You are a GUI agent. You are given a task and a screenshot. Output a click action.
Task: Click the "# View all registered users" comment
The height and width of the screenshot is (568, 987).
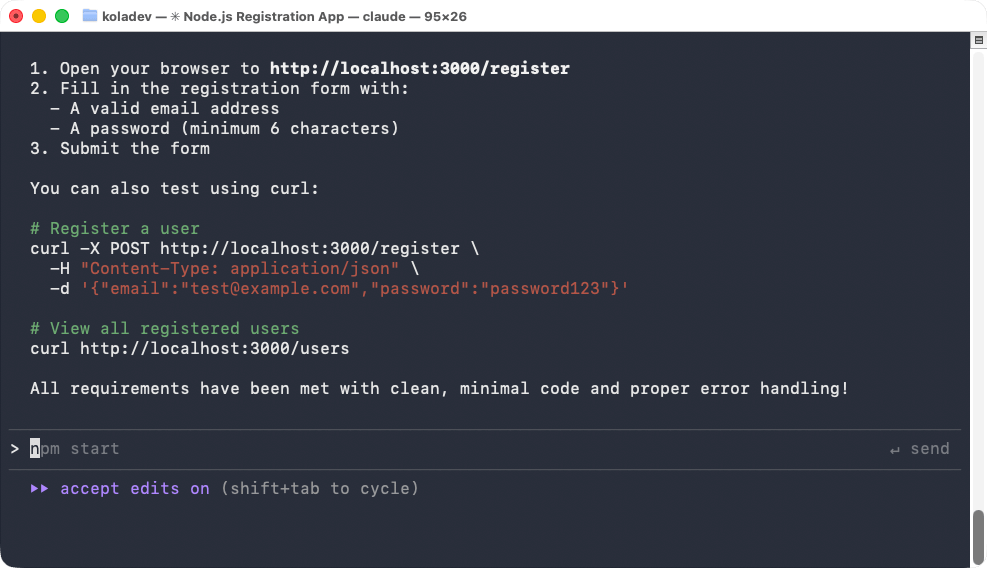tap(165, 329)
